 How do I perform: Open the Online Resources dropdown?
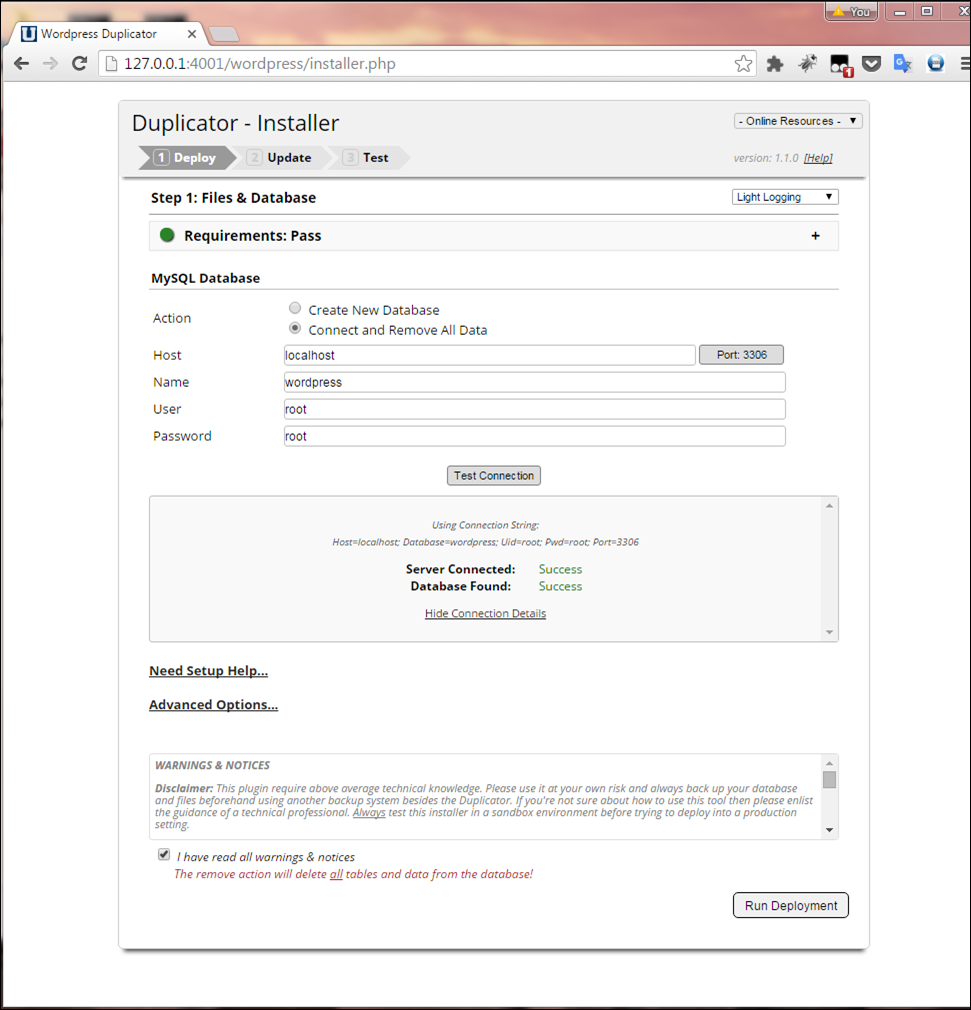pos(798,121)
